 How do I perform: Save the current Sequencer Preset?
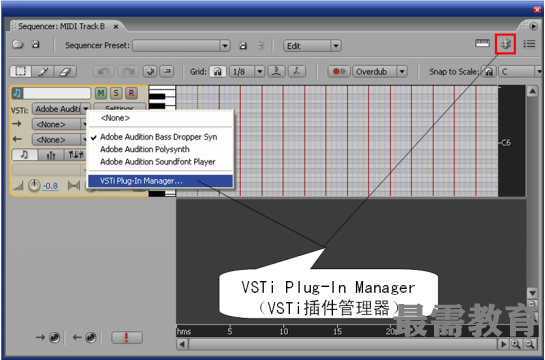click(x=243, y=46)
